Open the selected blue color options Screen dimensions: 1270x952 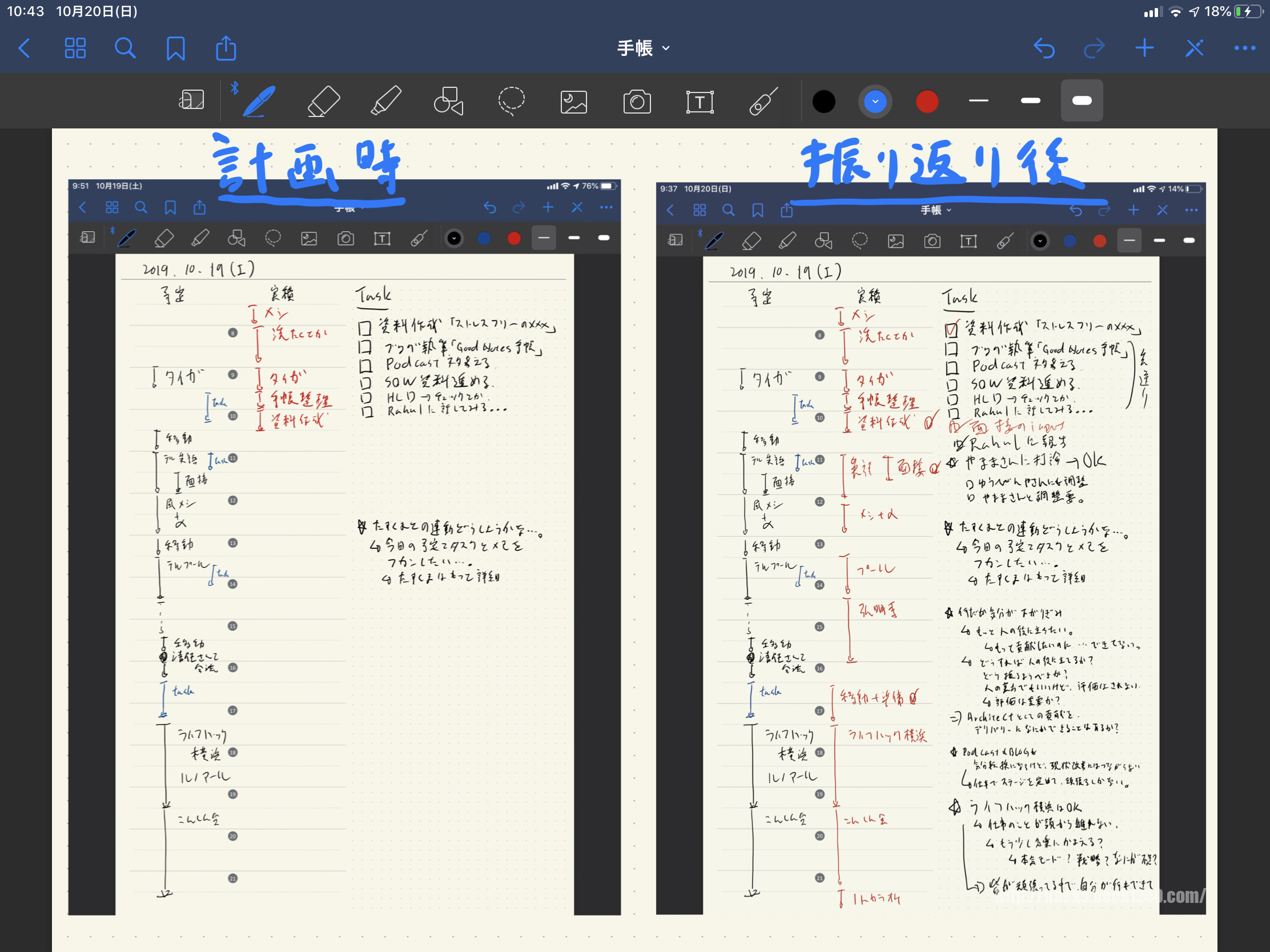[x=875, y=102]
